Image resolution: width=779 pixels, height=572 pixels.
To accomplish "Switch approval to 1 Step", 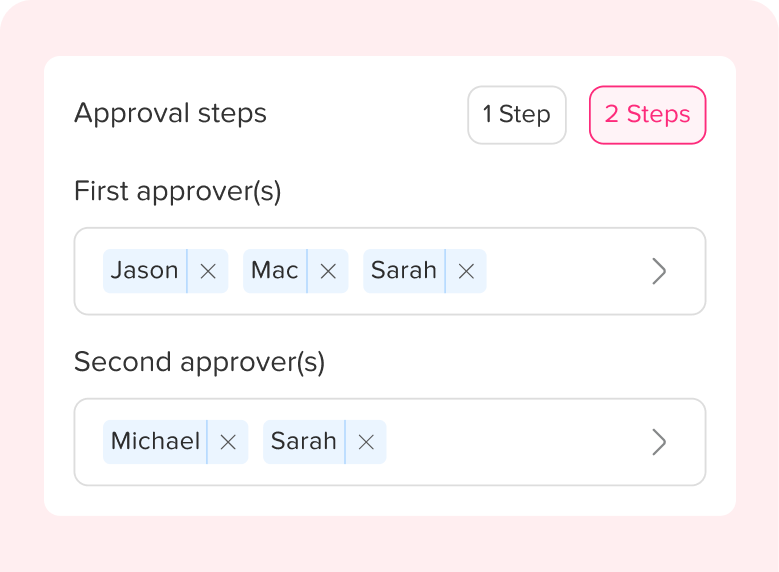I will pyautogui.click(x=517, y=115).
